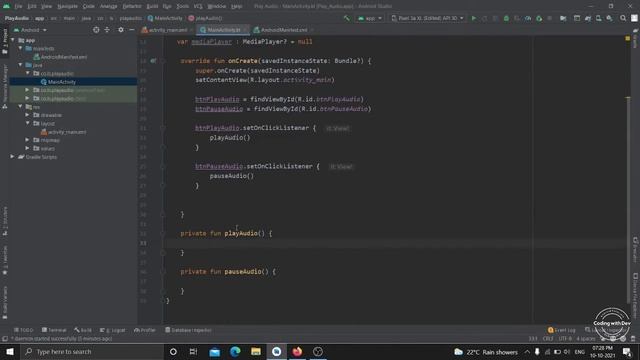Click the Windows Start button
The height and width of the screenshot is (360, 640).
10,351
